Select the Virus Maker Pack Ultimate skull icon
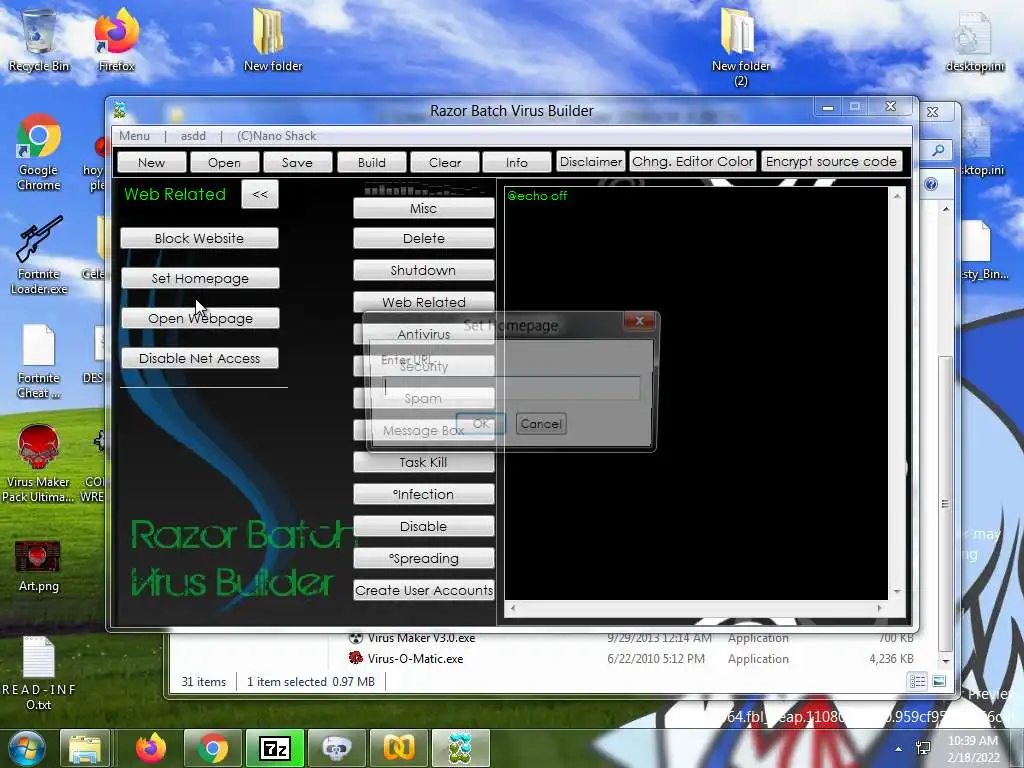 click(x=37, y=462)
